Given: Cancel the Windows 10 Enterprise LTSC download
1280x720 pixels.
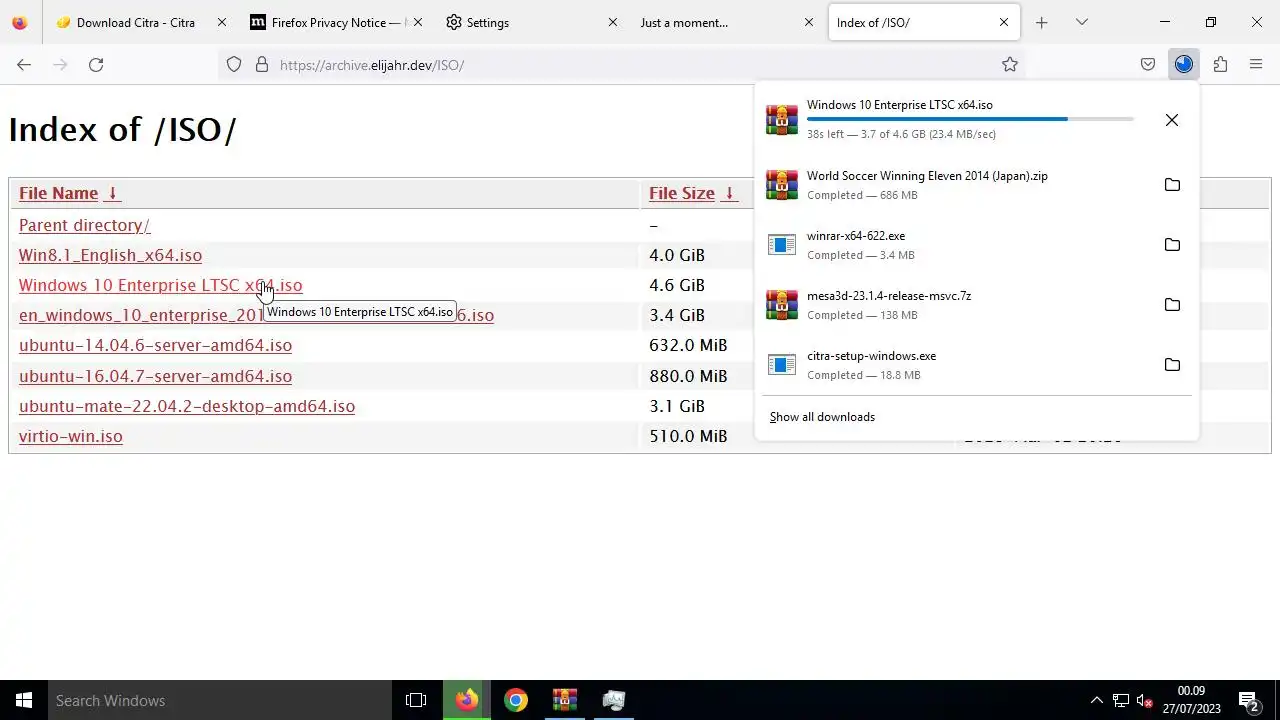Looking at the screenshot, I should click(1172, 120).
